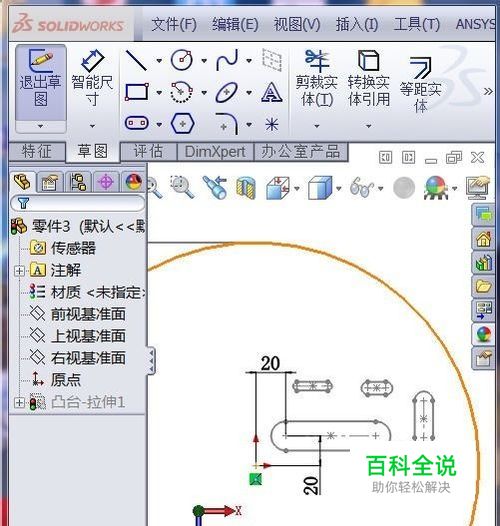The height and width of the screenshot is (526, 500).
Task: Open the 工具(T) menu
Action: click(x=416, y=24)
